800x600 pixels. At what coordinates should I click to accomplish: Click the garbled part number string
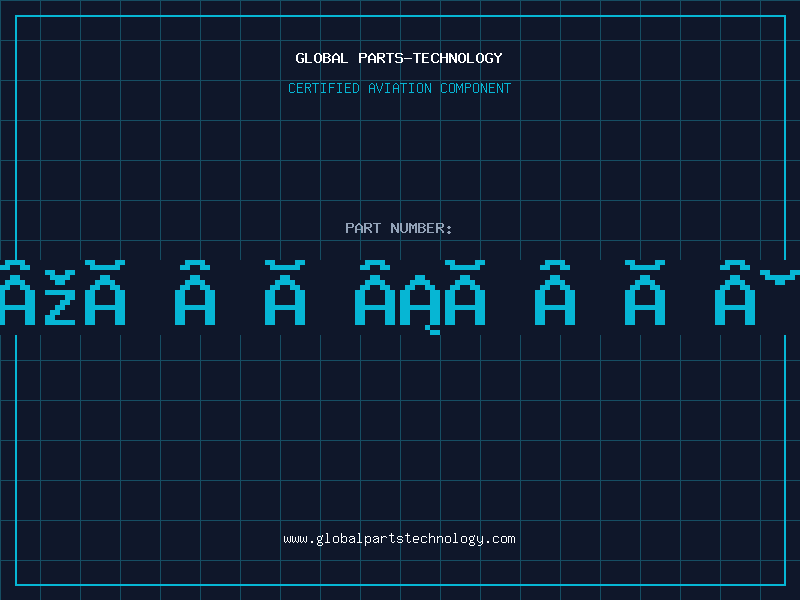[400, 297]
